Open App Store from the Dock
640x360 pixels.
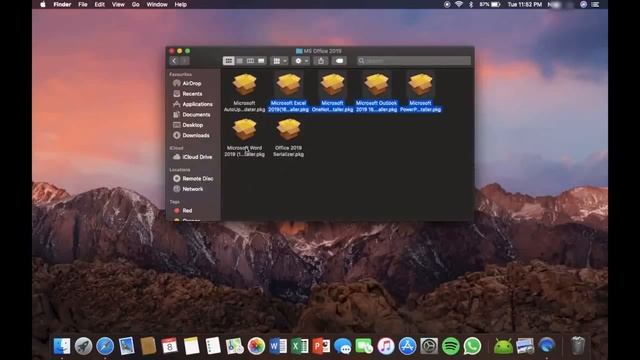pyautogui.click(x=407, y=346)
